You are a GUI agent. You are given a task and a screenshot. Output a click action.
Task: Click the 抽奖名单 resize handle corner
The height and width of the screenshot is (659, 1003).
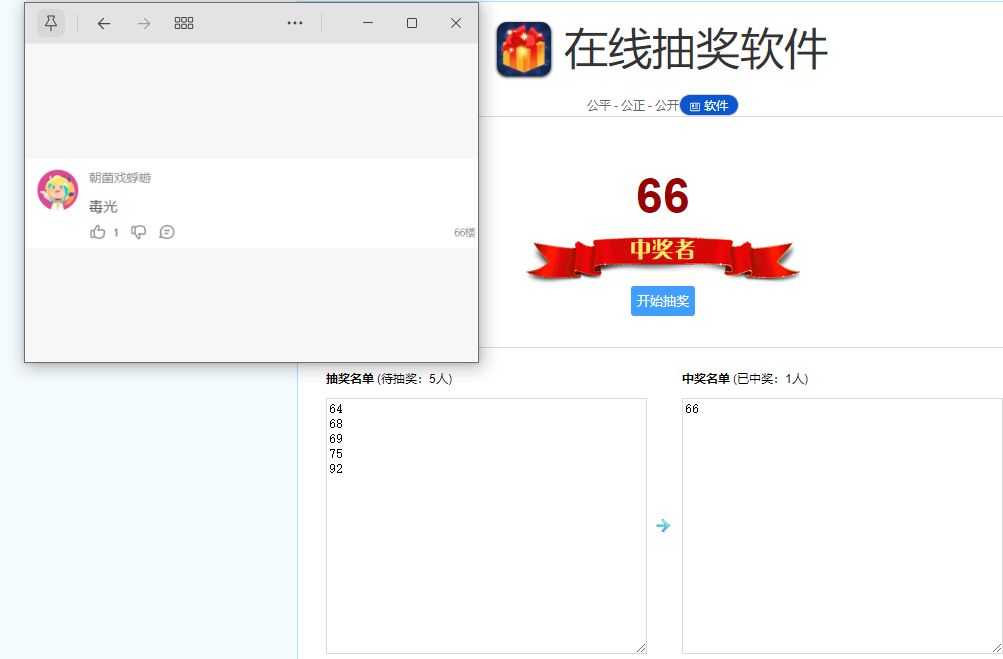pyautogui.click(x=641, y=648)
